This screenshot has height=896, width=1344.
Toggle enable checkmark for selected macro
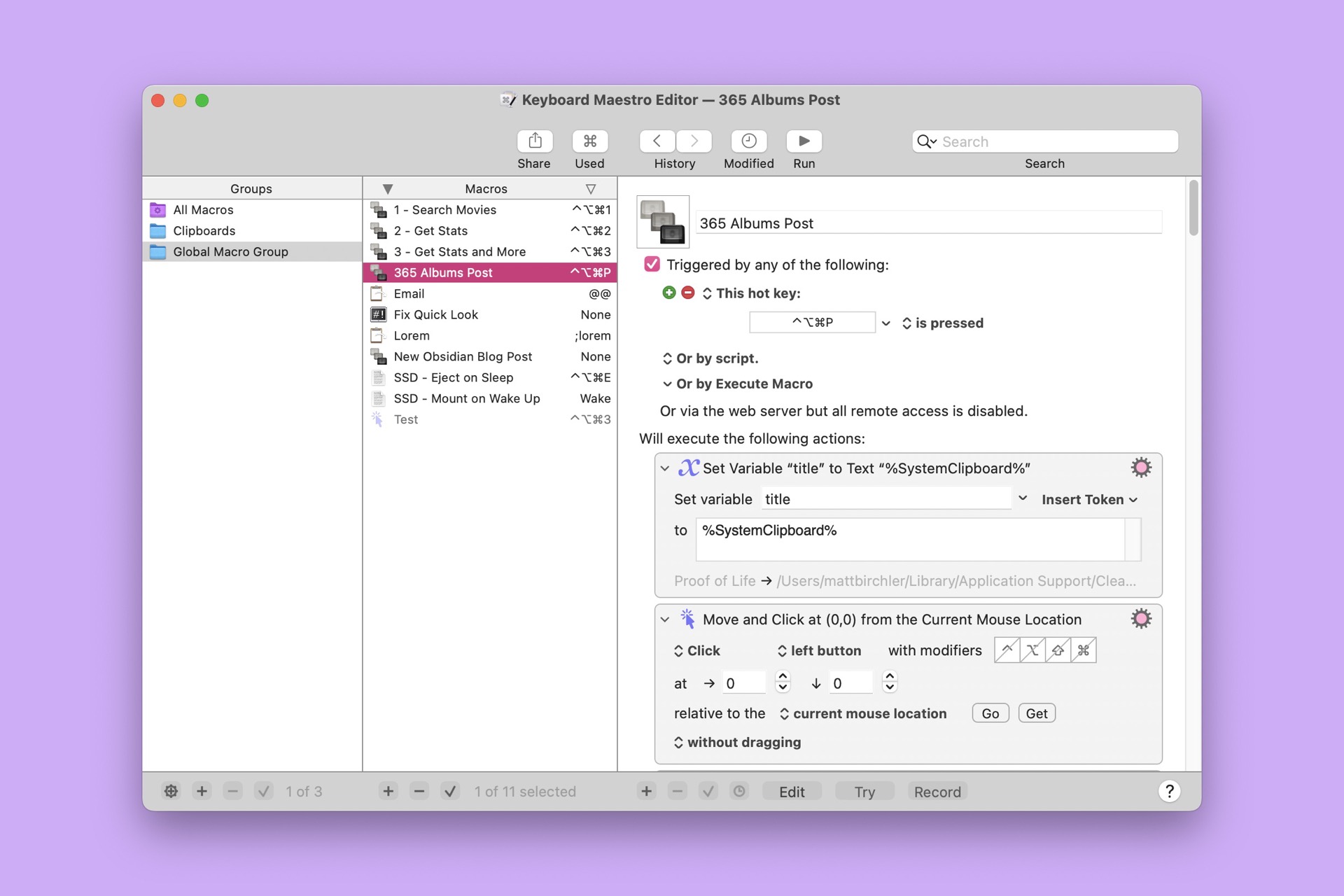click(450, 791)
